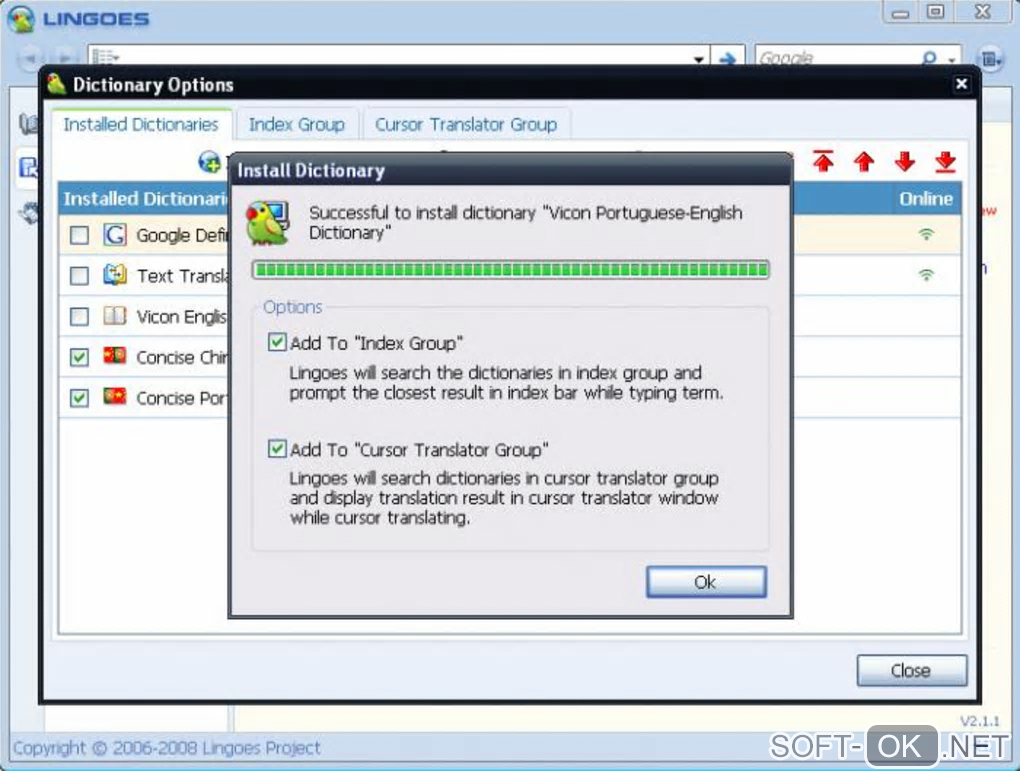Click the Google search field in Lingoes window
Screen dimensions: 1020x771
tap(836, 58)
